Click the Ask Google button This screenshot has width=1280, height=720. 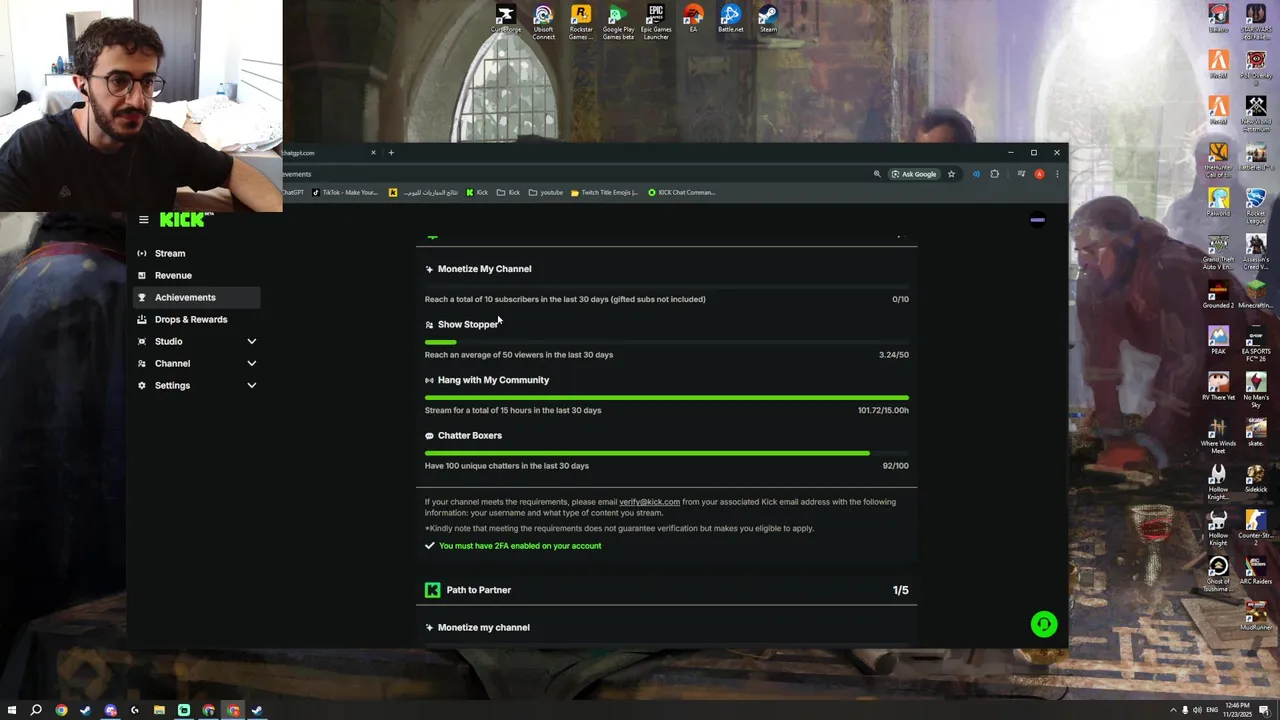[x=914, y=174]
